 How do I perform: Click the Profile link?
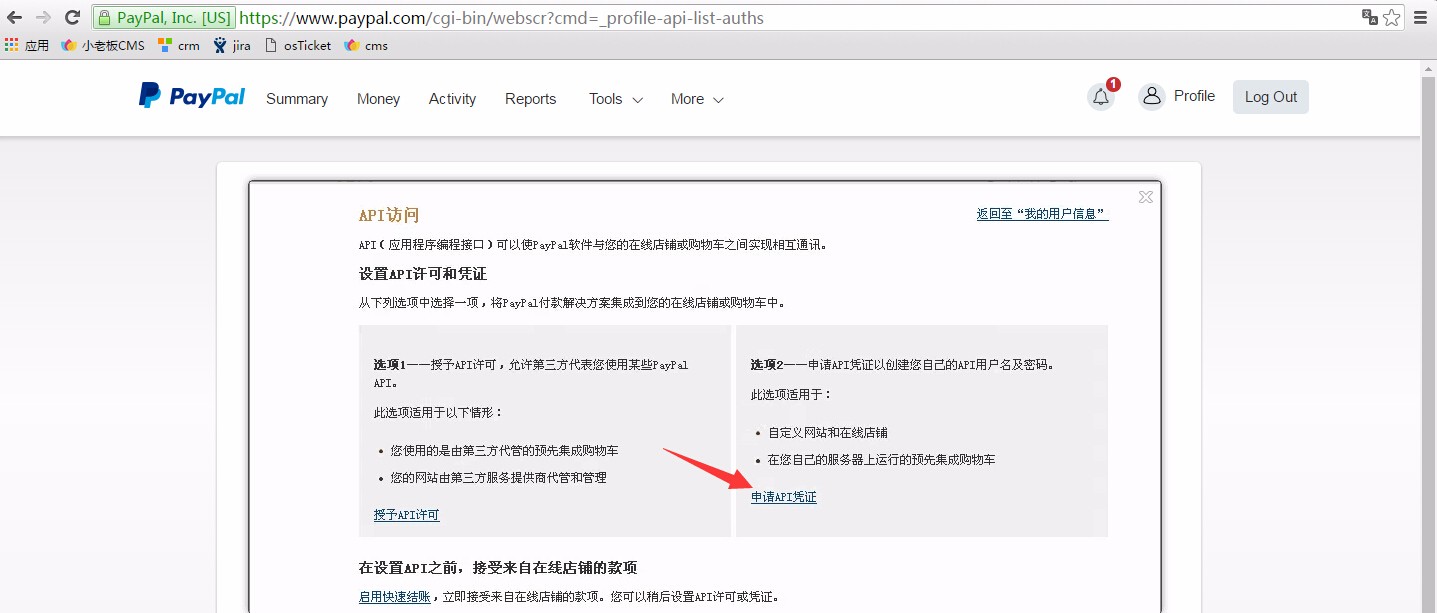coord(1194,96)
